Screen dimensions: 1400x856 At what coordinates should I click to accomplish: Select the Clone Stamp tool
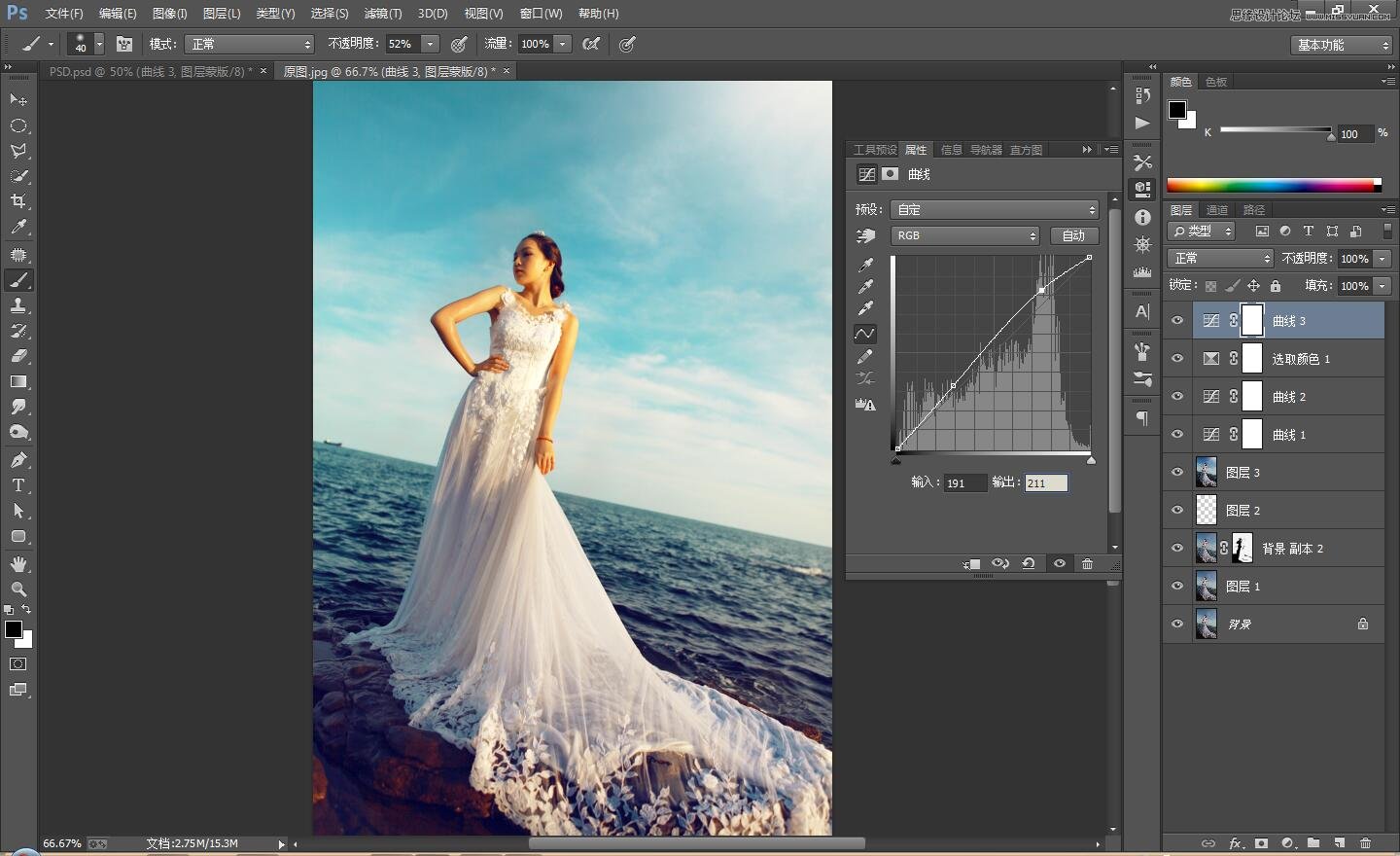click(18, 305)
